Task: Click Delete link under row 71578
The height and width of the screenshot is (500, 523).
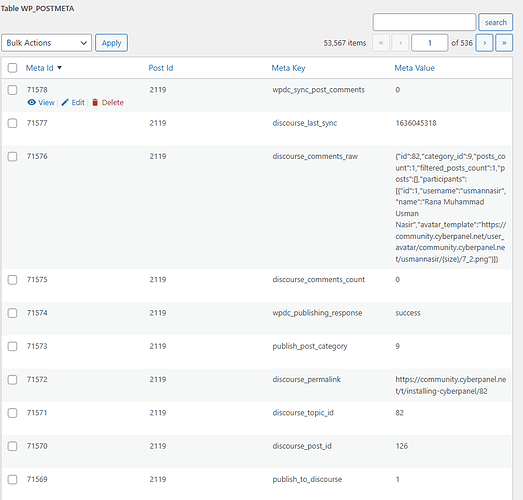Action: 113,102
